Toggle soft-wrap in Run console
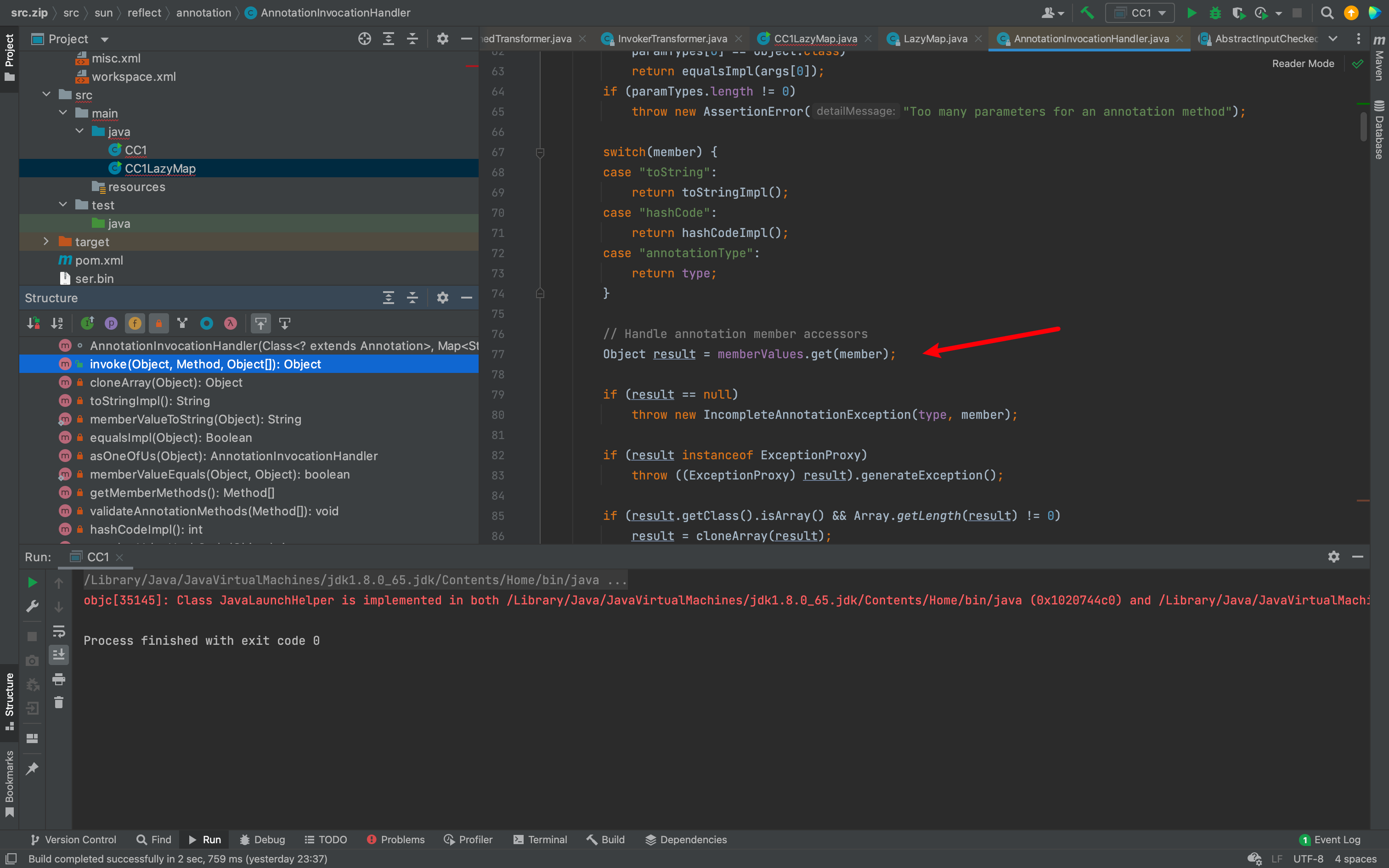 point(58,631)
